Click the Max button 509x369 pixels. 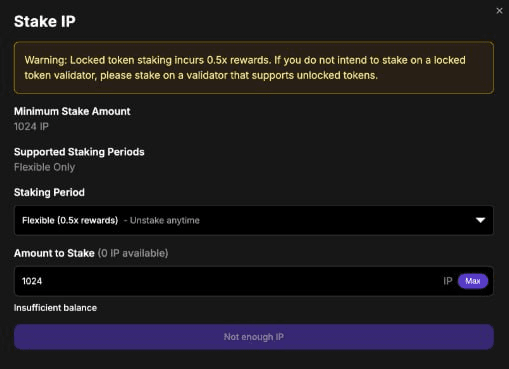tap(473, 281)
